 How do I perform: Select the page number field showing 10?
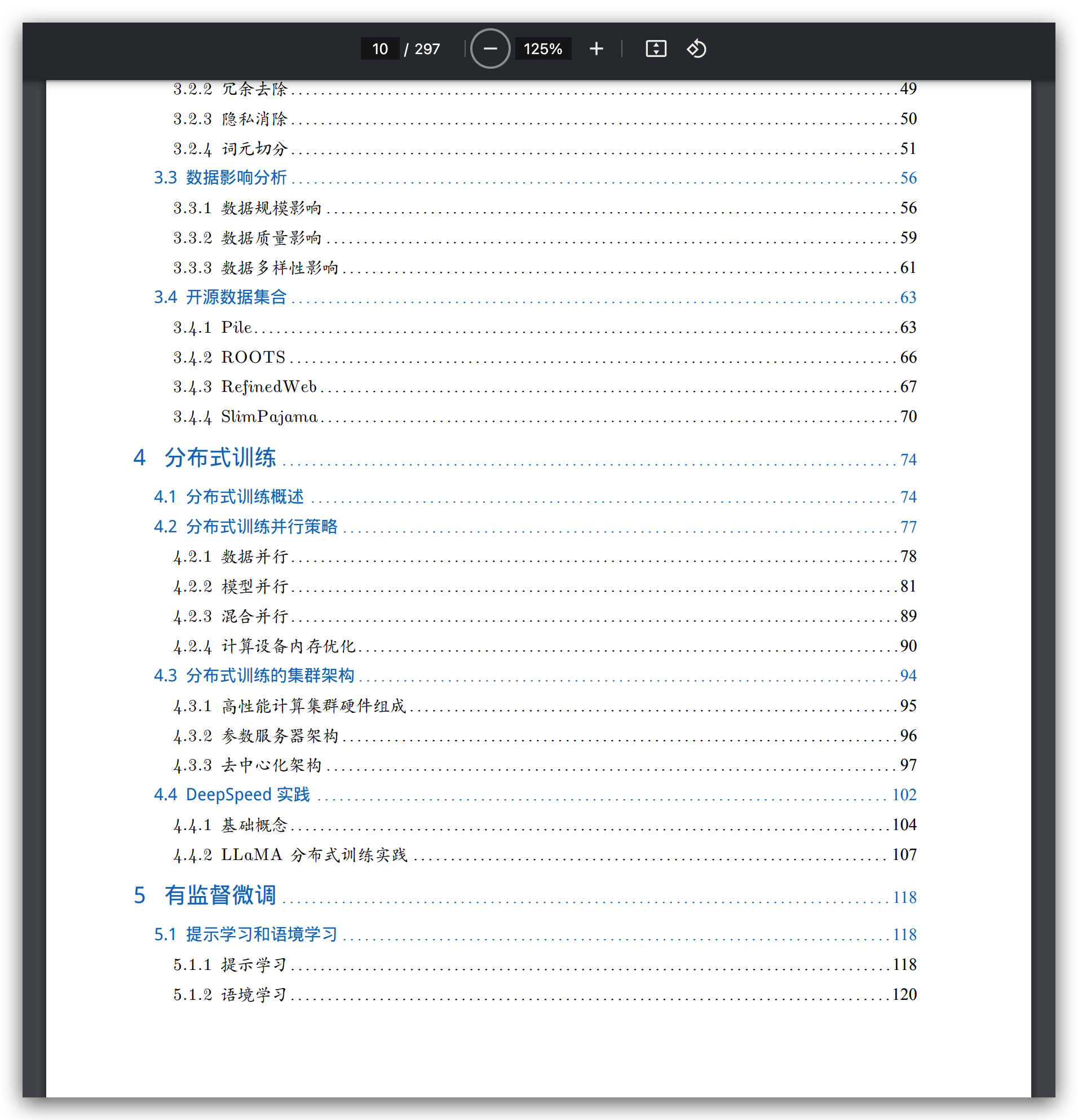tap(380, 48)
